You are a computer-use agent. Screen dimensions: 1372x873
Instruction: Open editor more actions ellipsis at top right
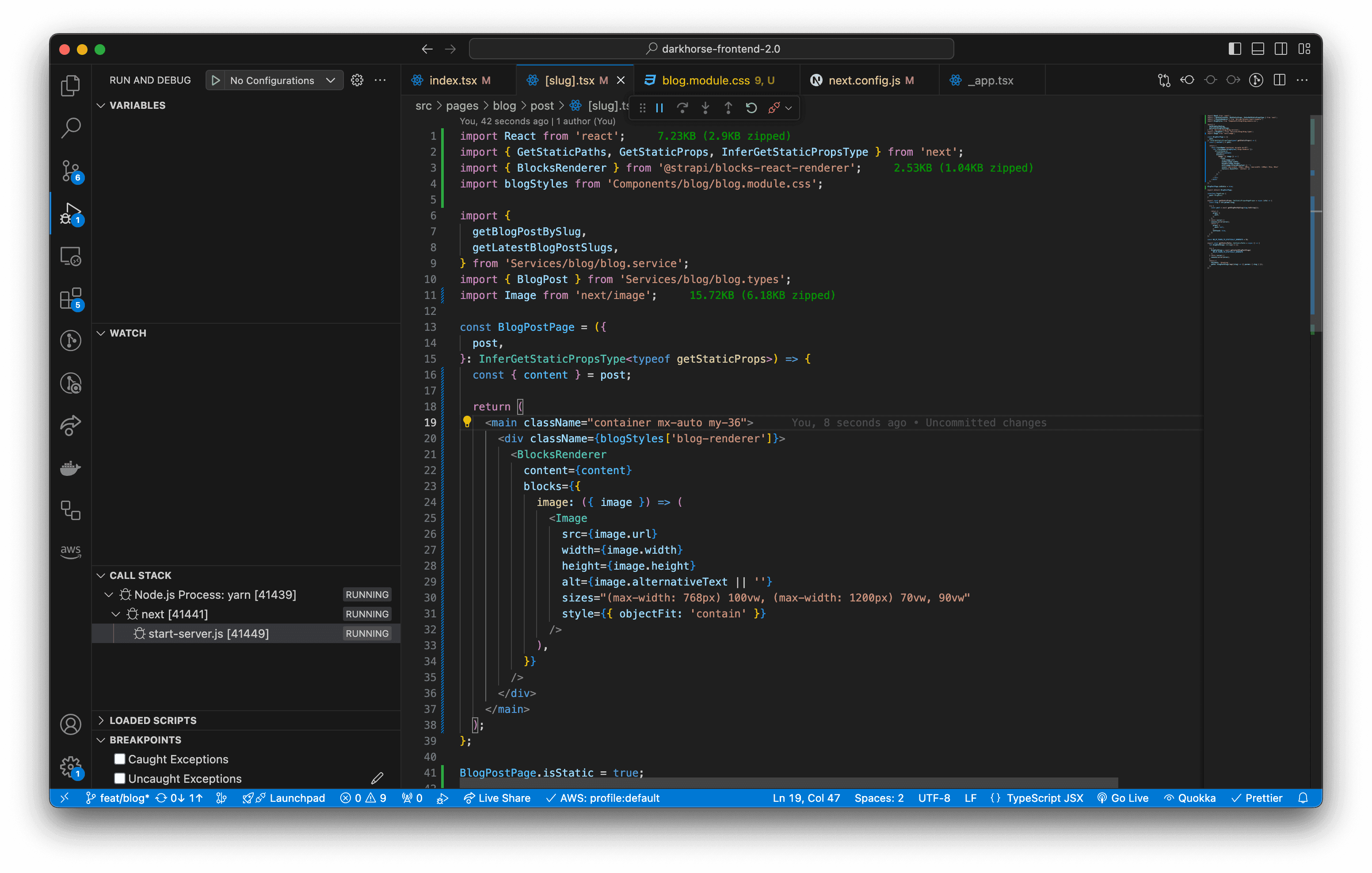[1303, 80]
